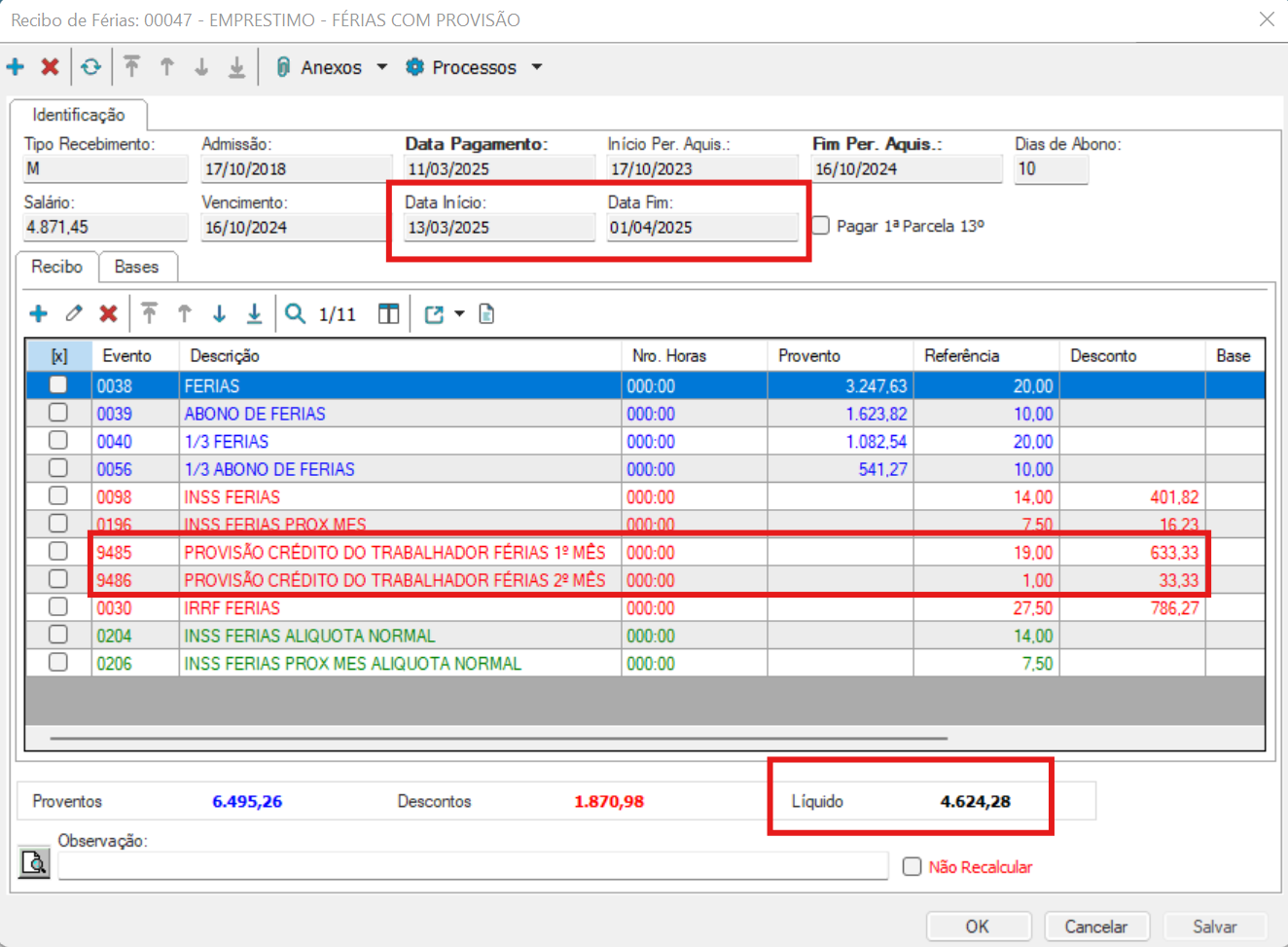Screen dimensions: 1288x947
Task: Open the Observação lookup icon
Action: coord(34,862)
